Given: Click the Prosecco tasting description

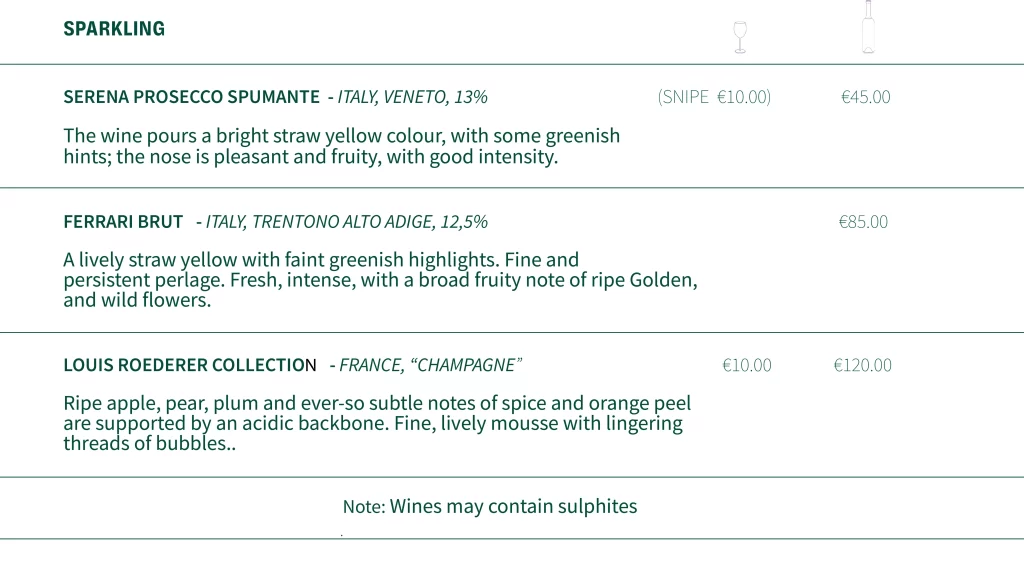Looking at the screenshot, I should [342, 146].
